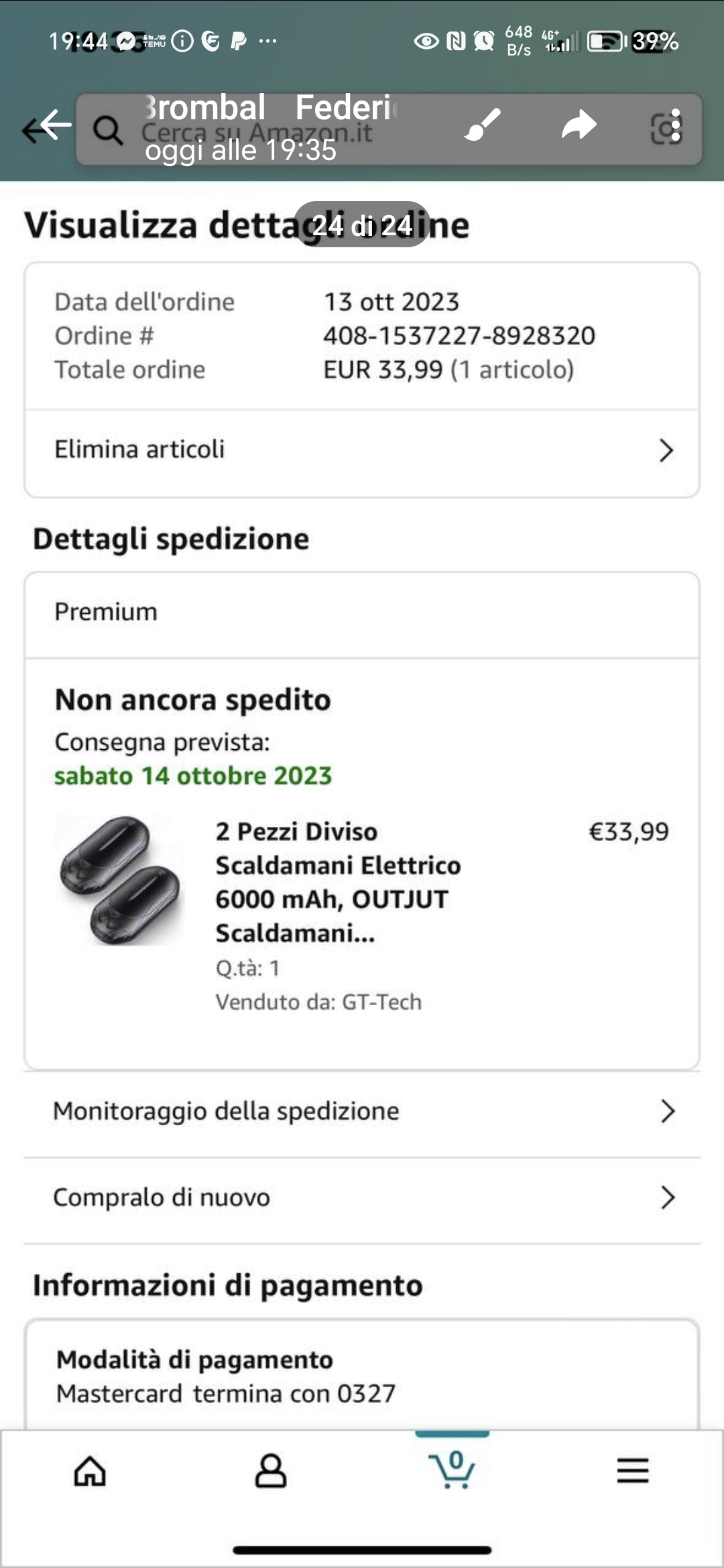Tap the seller name GT-Tech
The width and height of the screenshot is (724, 1568).
coord(381,1002)
